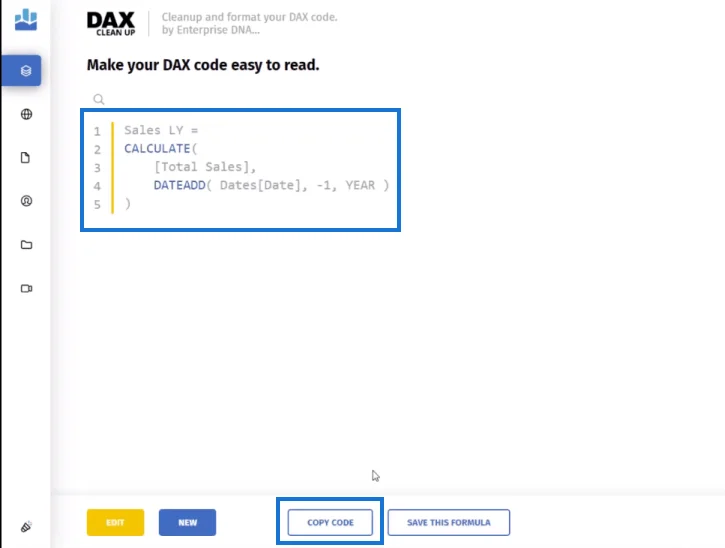Image resolution: width=725 pixels, height=548 pixels.
Task: Click the cleanup brush icon at sidebar bottom
Action: (26, 527)
